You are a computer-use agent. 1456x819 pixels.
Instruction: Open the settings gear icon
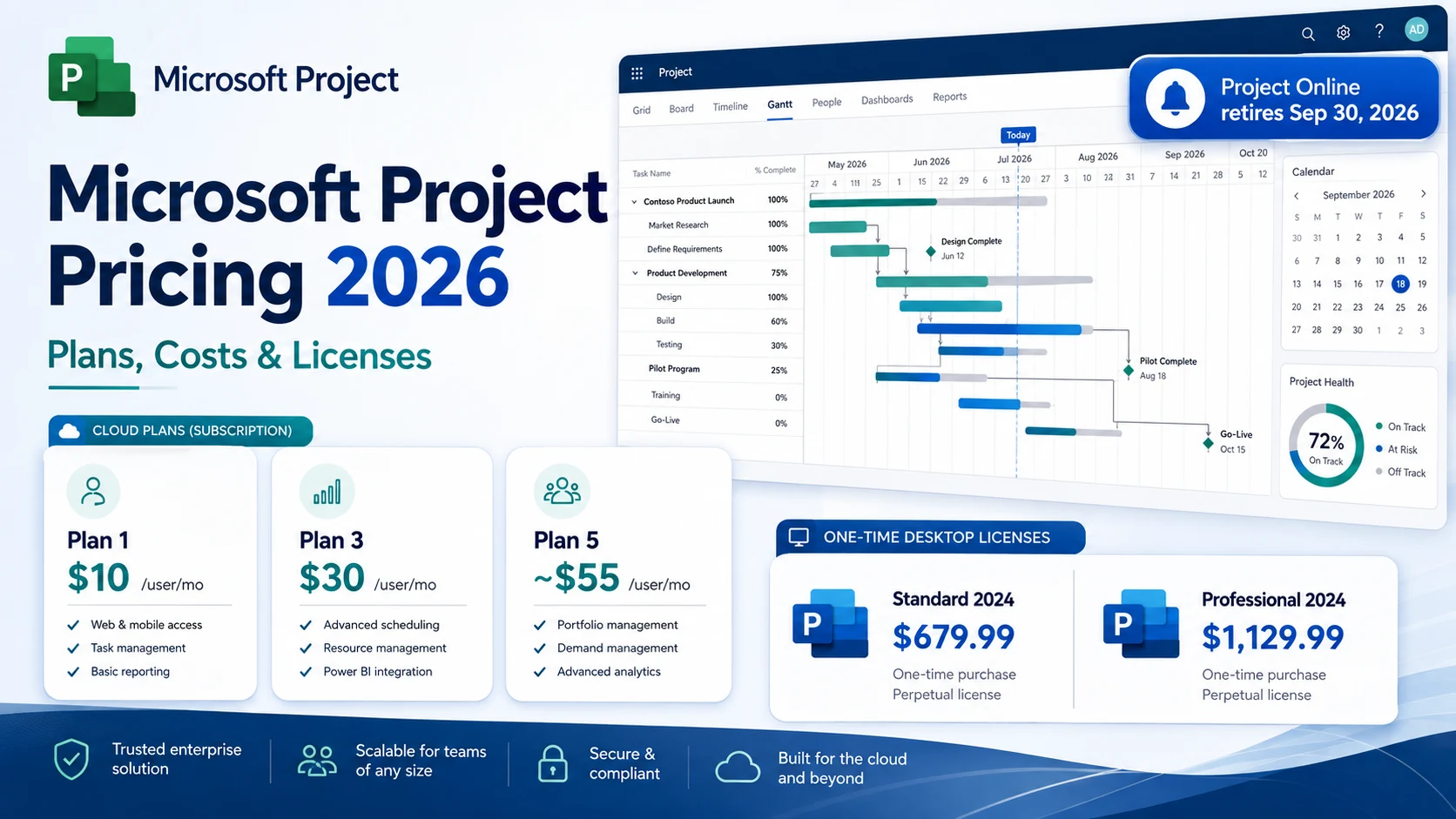(1344, 33)
